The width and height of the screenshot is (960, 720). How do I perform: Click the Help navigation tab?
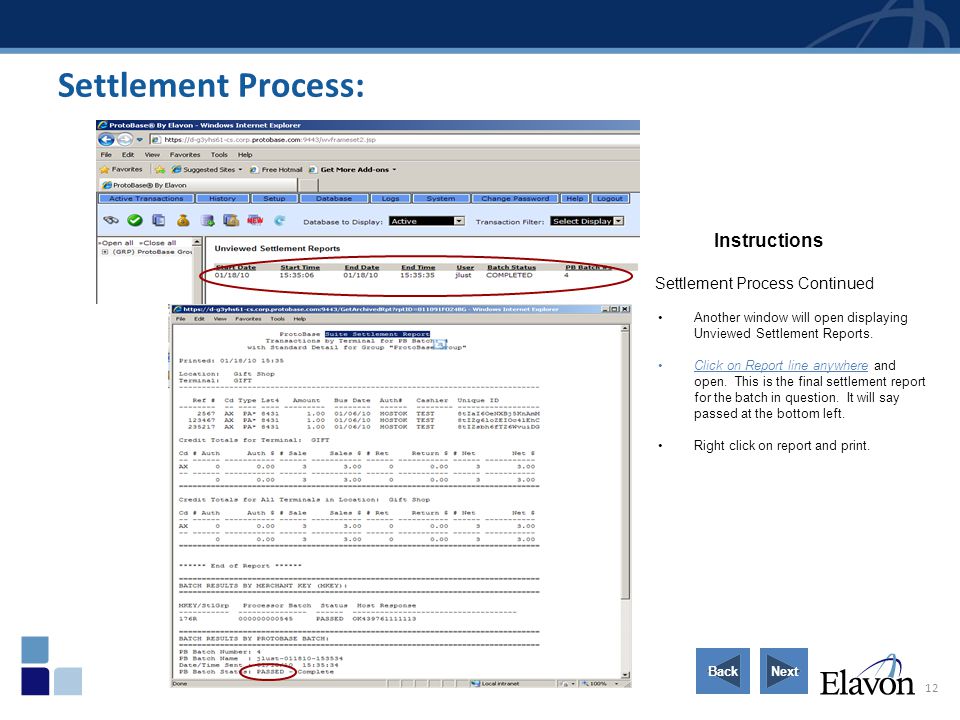pyautogui.click(x=574, y=198)
